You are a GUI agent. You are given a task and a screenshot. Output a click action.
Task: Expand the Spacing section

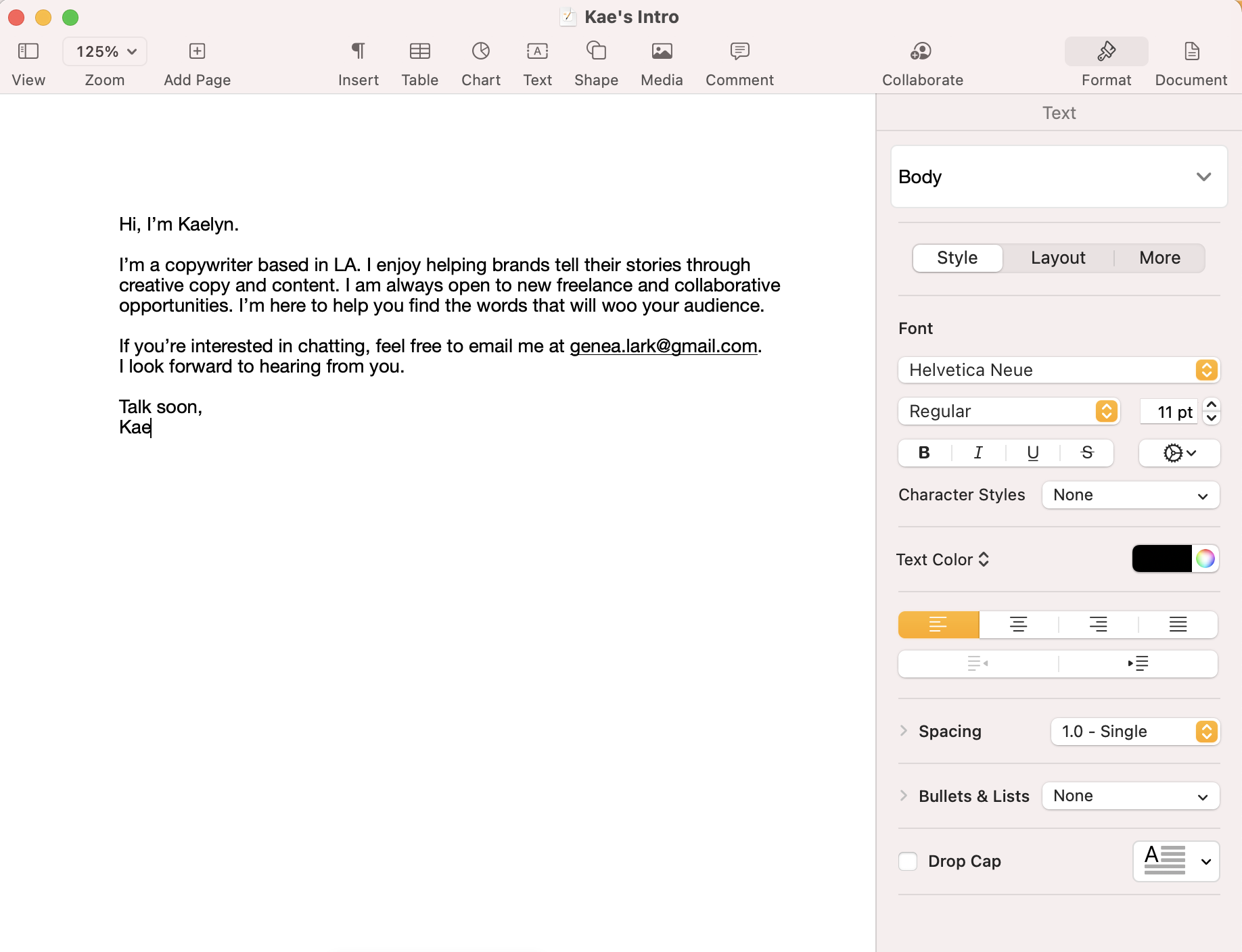point(904,731)
